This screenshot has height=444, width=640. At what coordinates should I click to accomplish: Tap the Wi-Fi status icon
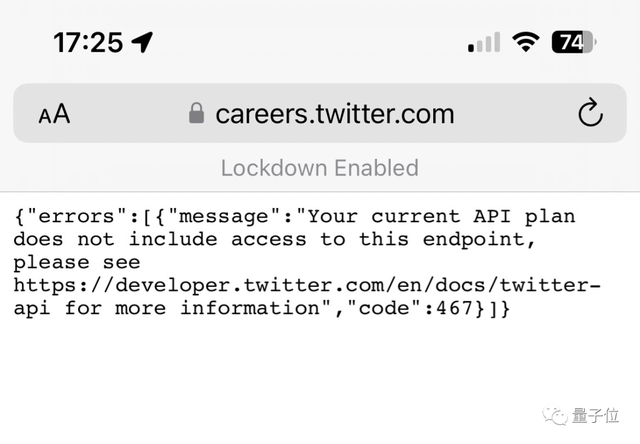524,42
